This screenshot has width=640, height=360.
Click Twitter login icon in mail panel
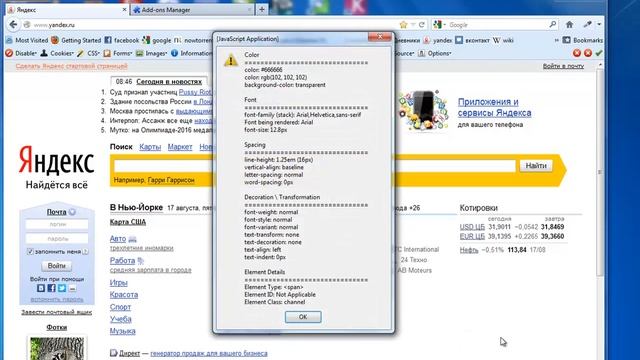pos(62,288)
